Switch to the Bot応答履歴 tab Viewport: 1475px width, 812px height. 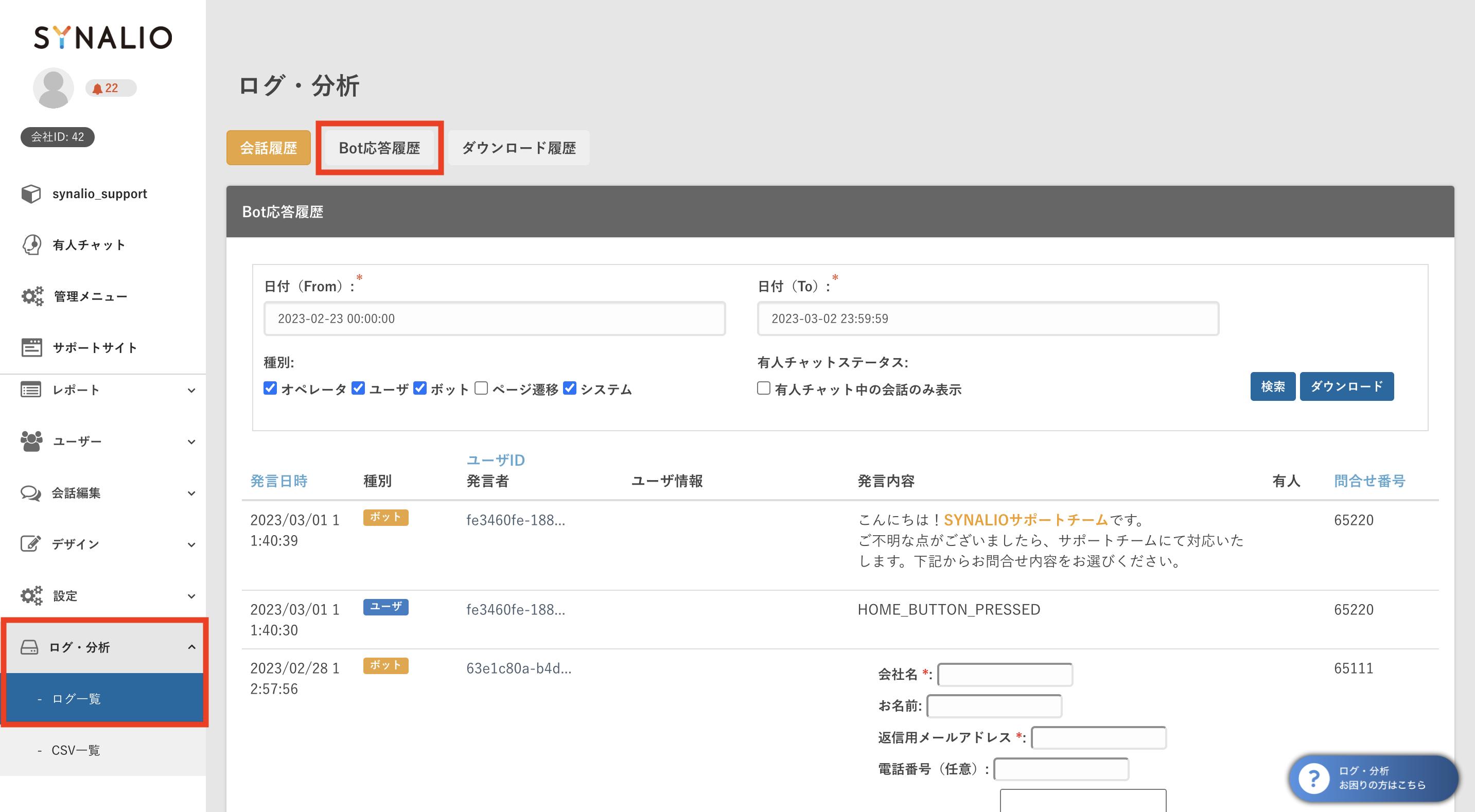click(x=380, y=148)
